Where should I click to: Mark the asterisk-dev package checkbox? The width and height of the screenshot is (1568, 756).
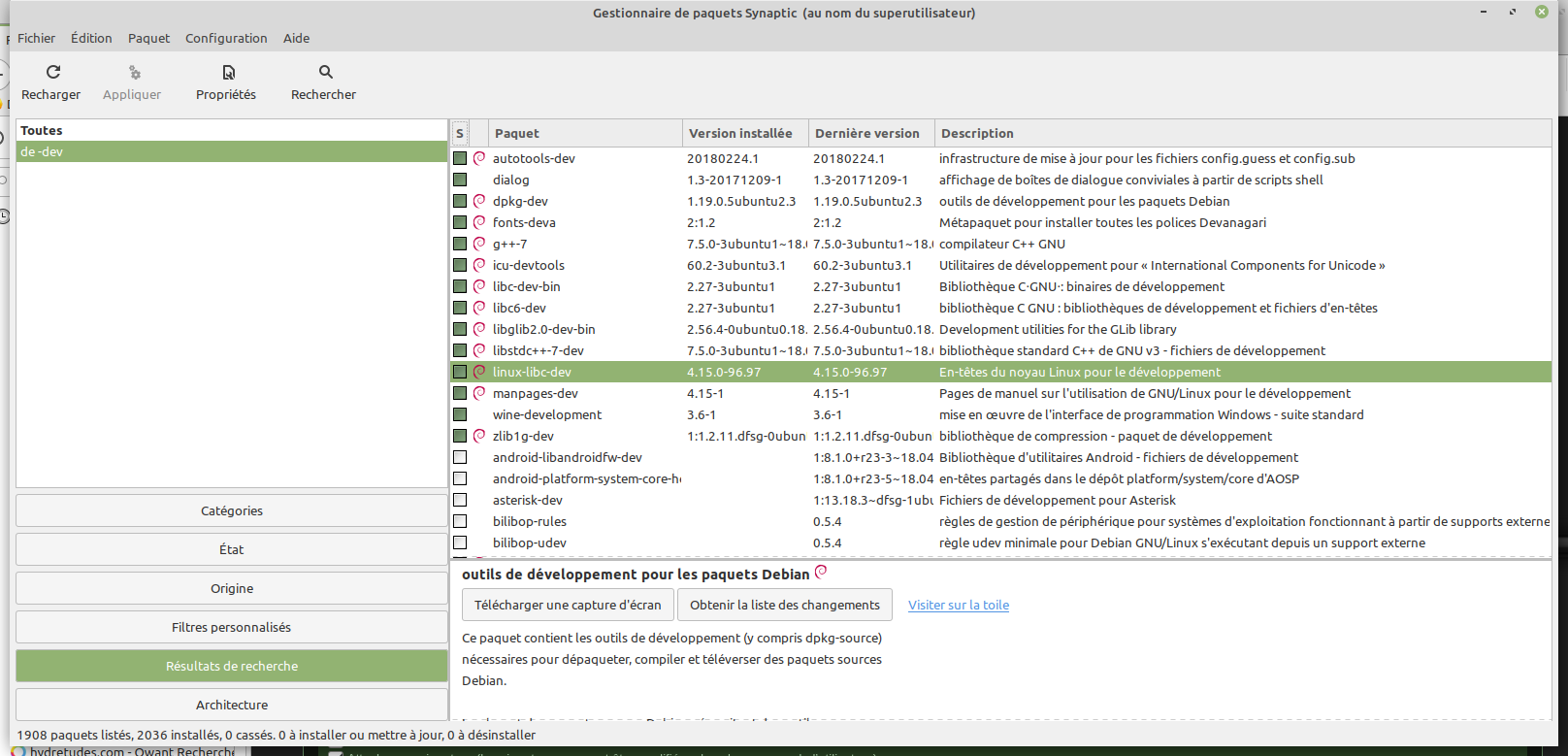[460, 500]
